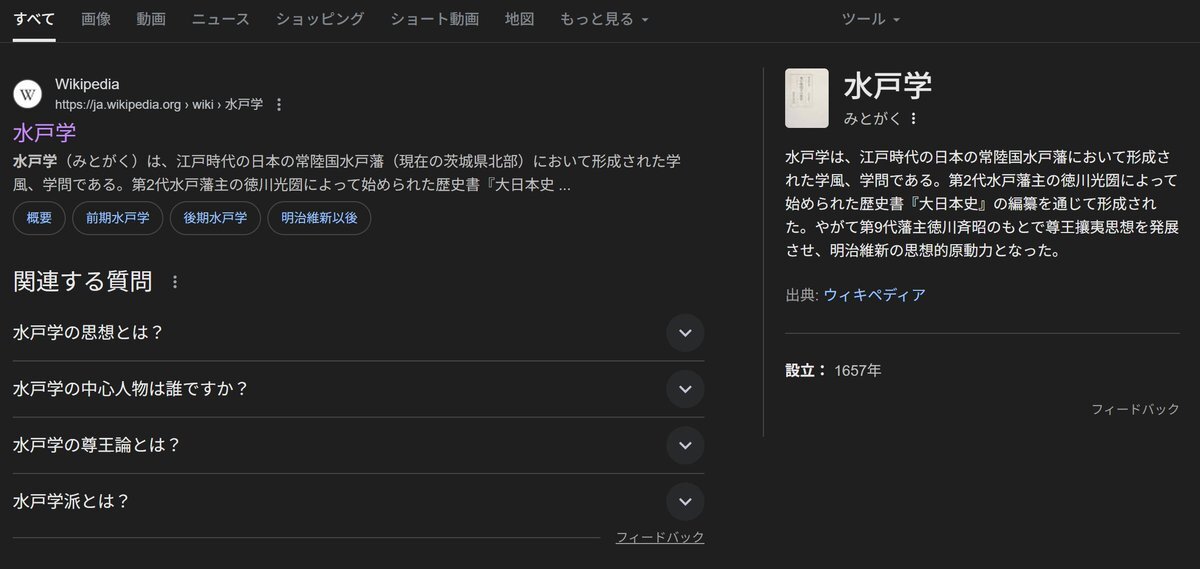
Task: Switch to the 画像 tab
Action: 96,19
